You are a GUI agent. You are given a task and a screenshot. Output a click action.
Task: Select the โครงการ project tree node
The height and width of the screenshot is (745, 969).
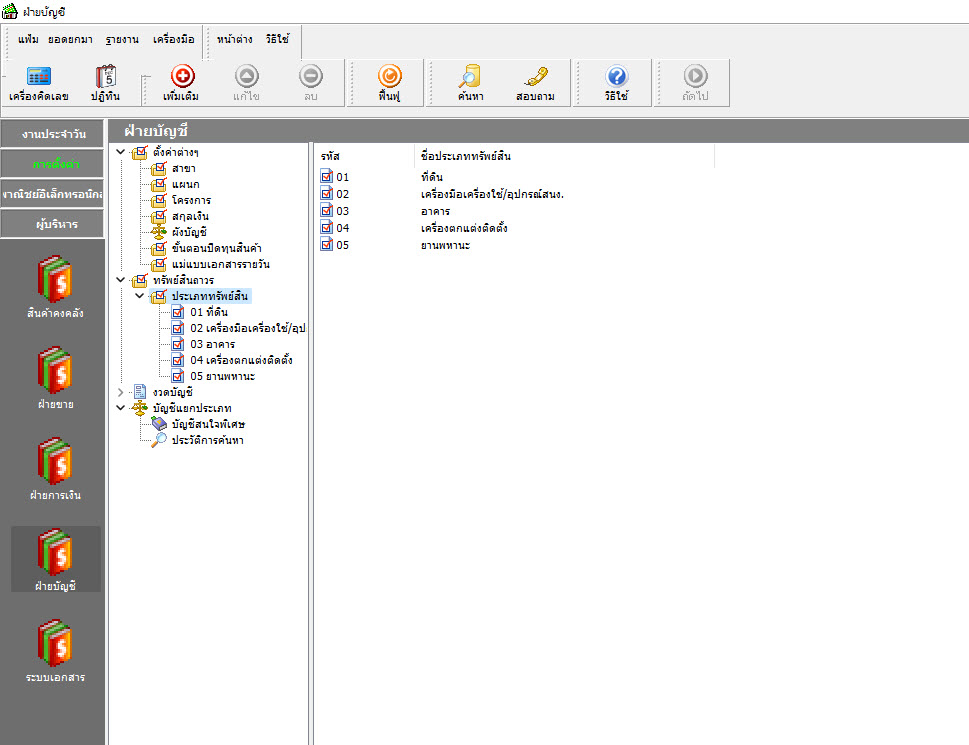tap(191, 200)
